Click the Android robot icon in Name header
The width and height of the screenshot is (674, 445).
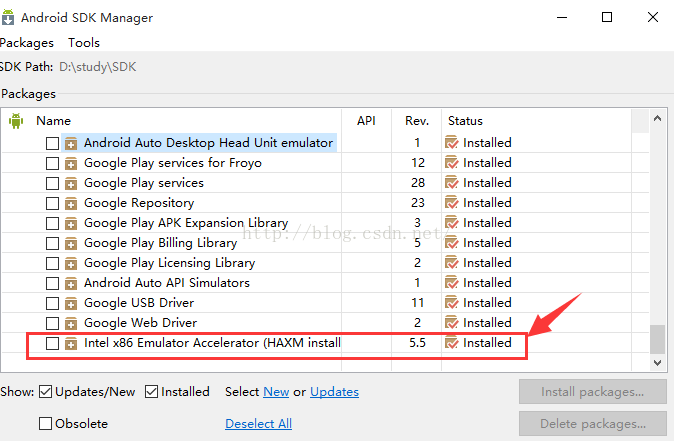16,121
